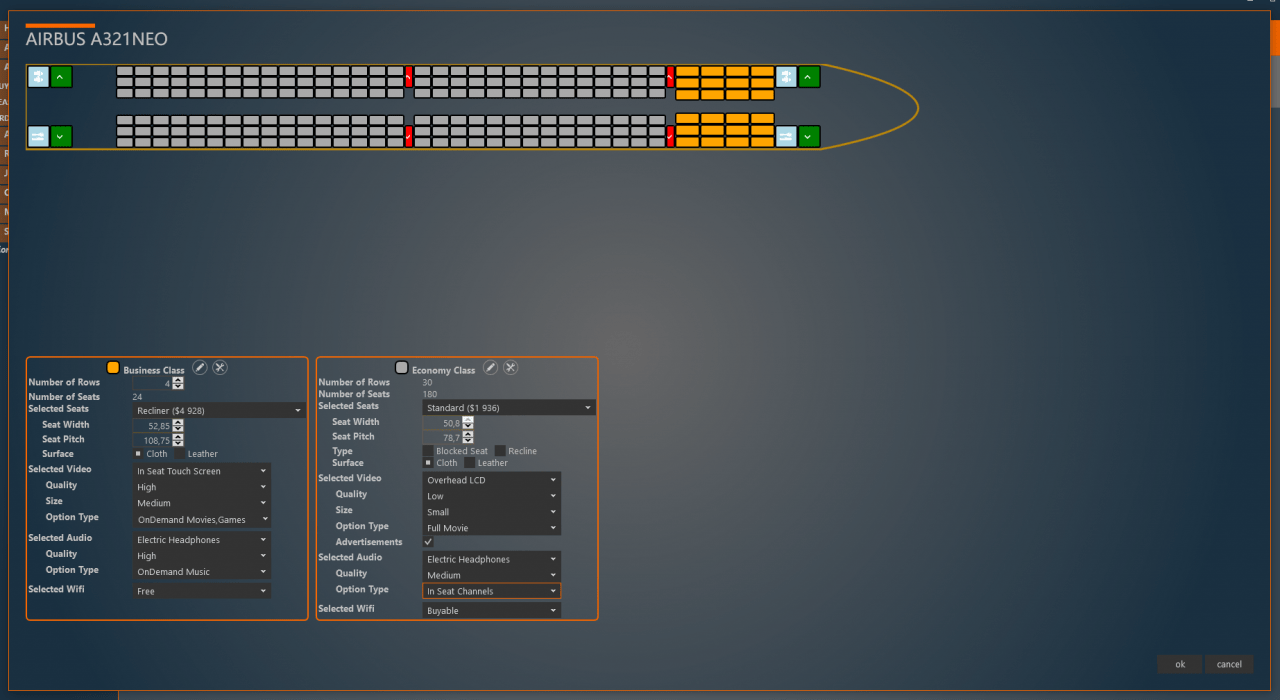
Task: Open the Recliner ($4 928) seats dropdown
Action: (x=219, y=410)
